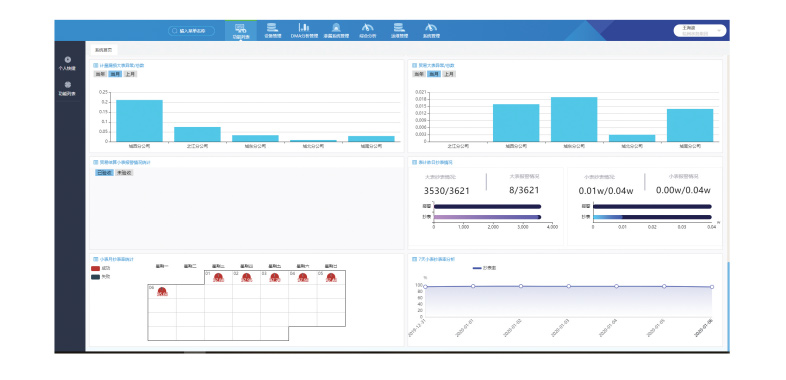
Task: Open the 综合分析 gauge icon
Action: point(368,27)
